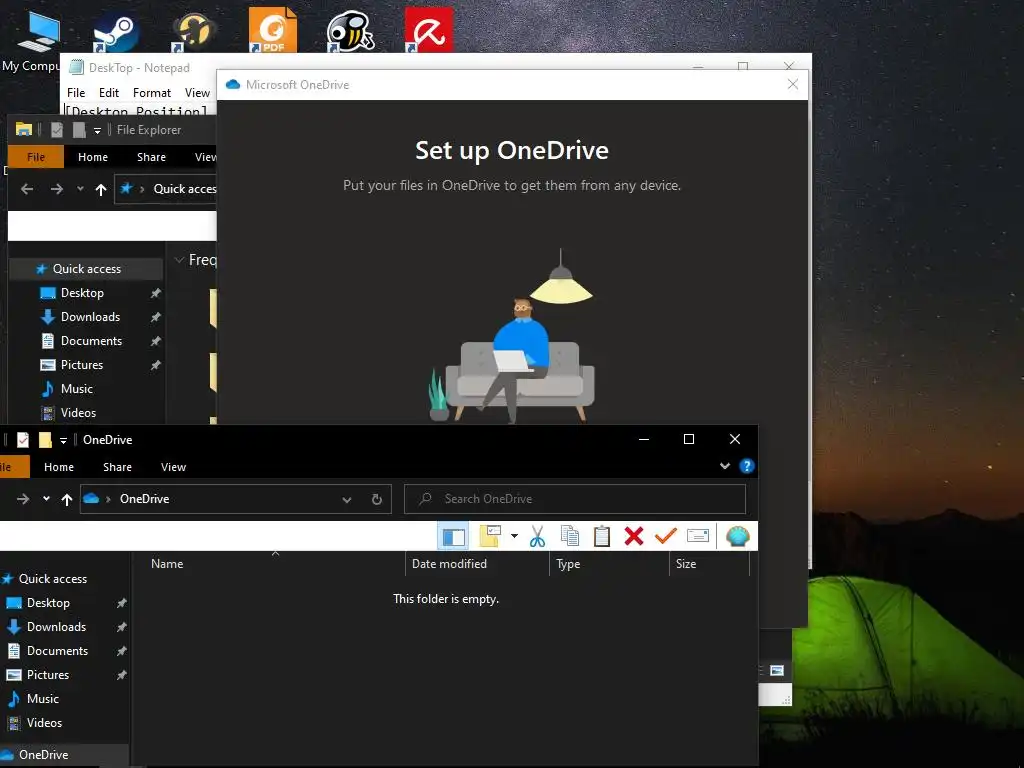The image size is (1024, 768).
Task: Open the bee magnifier desktop shortcut
Action: [351, 30]
